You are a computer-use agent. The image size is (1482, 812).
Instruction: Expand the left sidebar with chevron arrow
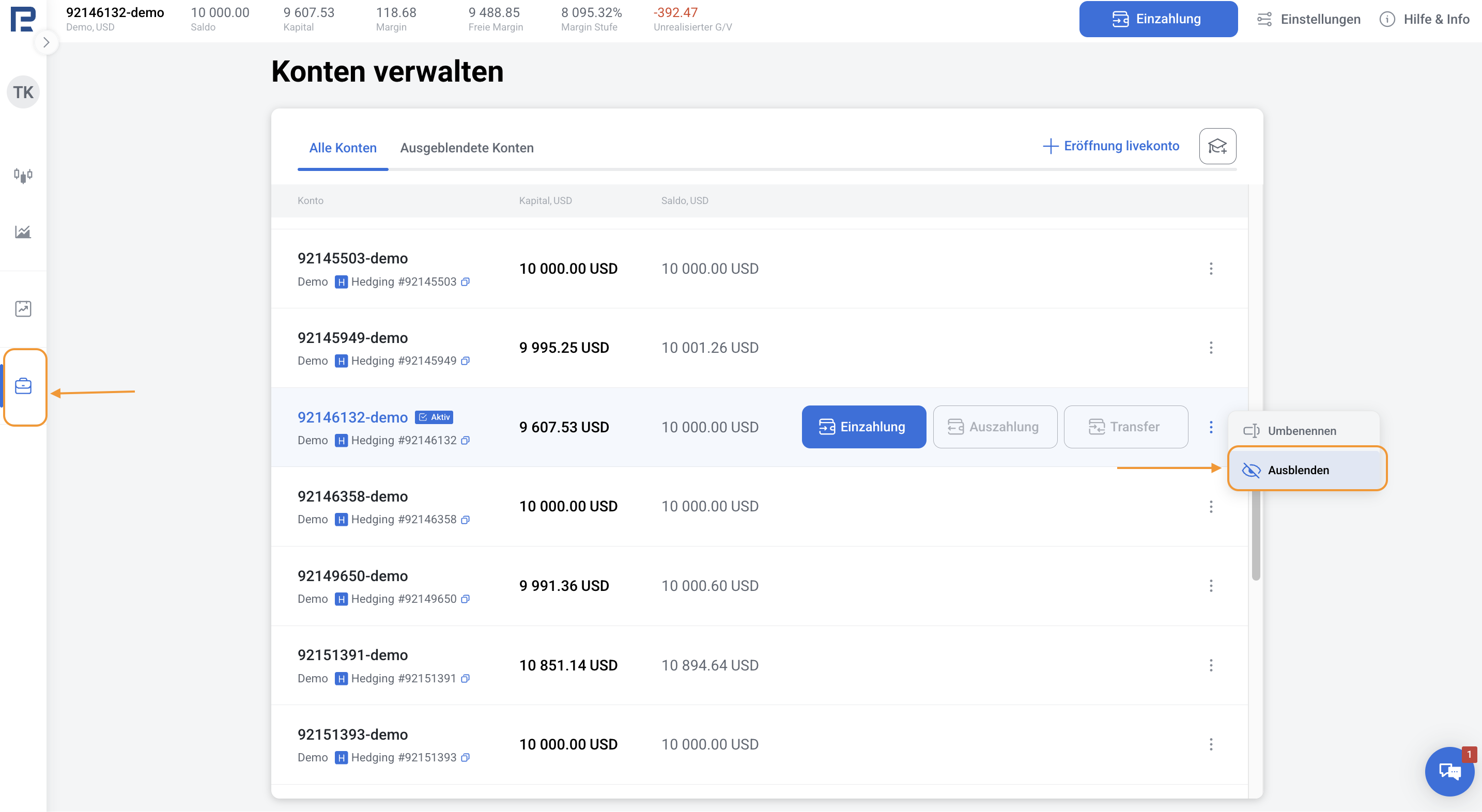point(46,42)
